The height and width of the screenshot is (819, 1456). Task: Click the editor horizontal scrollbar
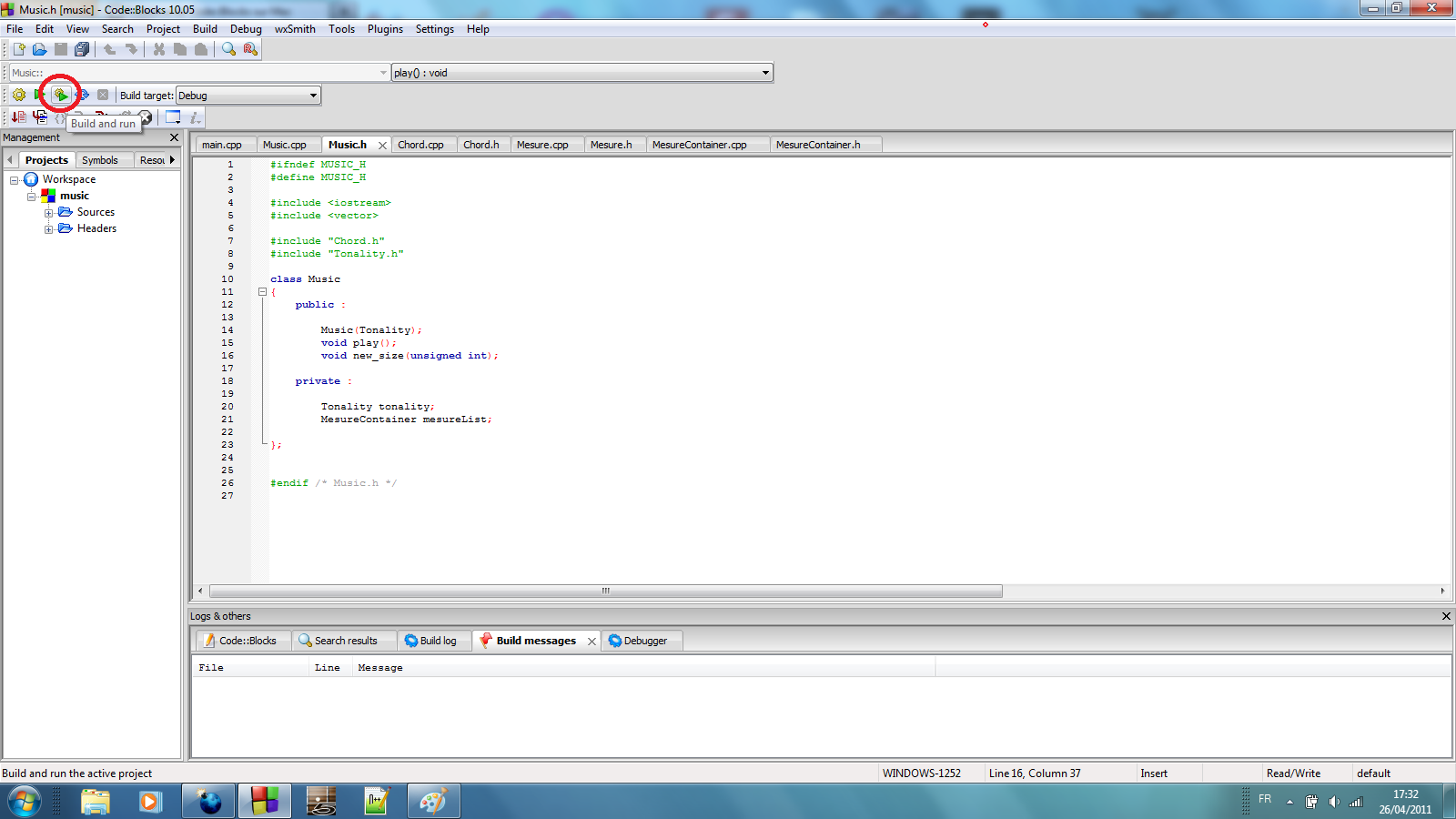(605, 591)
